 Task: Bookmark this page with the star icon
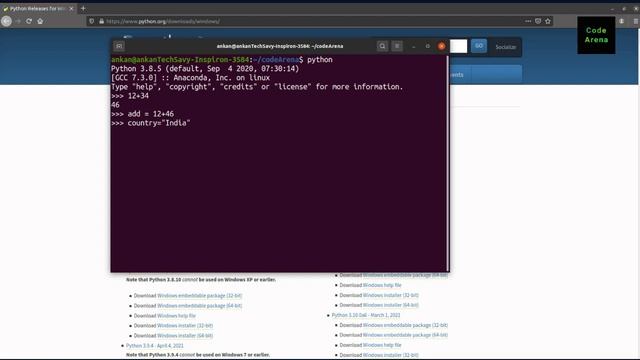(x=548, y=21)
